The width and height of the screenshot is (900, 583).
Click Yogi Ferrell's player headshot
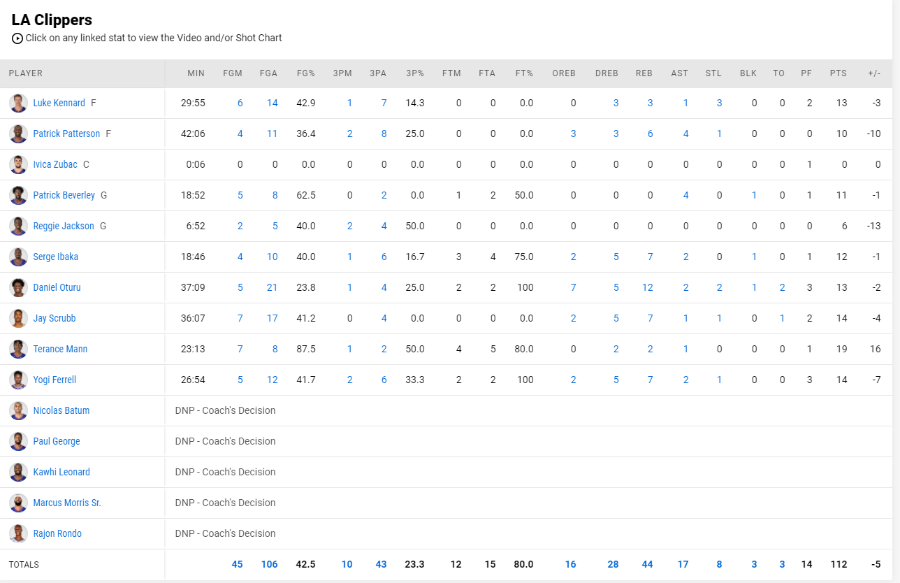click(x=18, y=380)
